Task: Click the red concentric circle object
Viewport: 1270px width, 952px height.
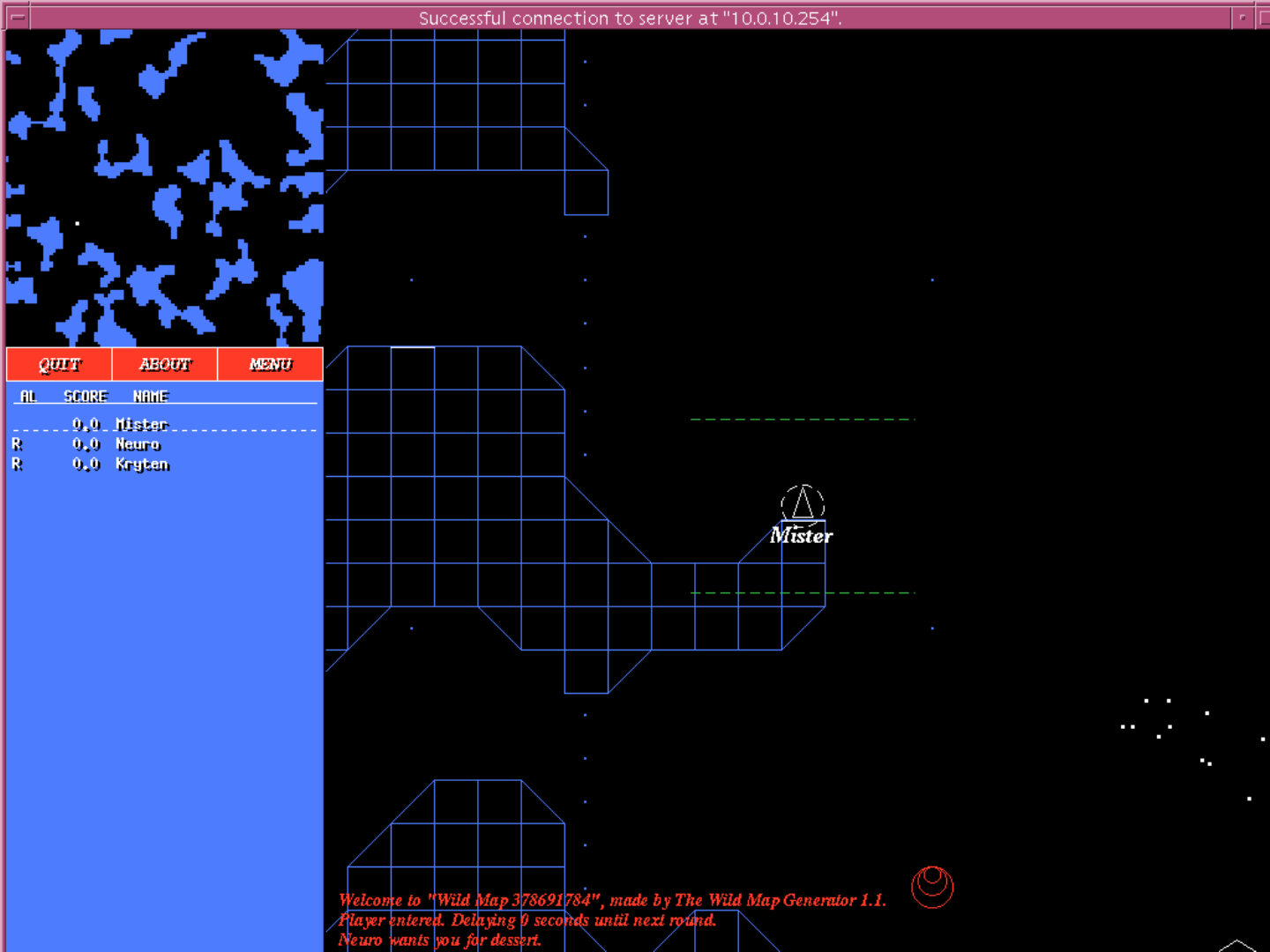Action: 932,886
